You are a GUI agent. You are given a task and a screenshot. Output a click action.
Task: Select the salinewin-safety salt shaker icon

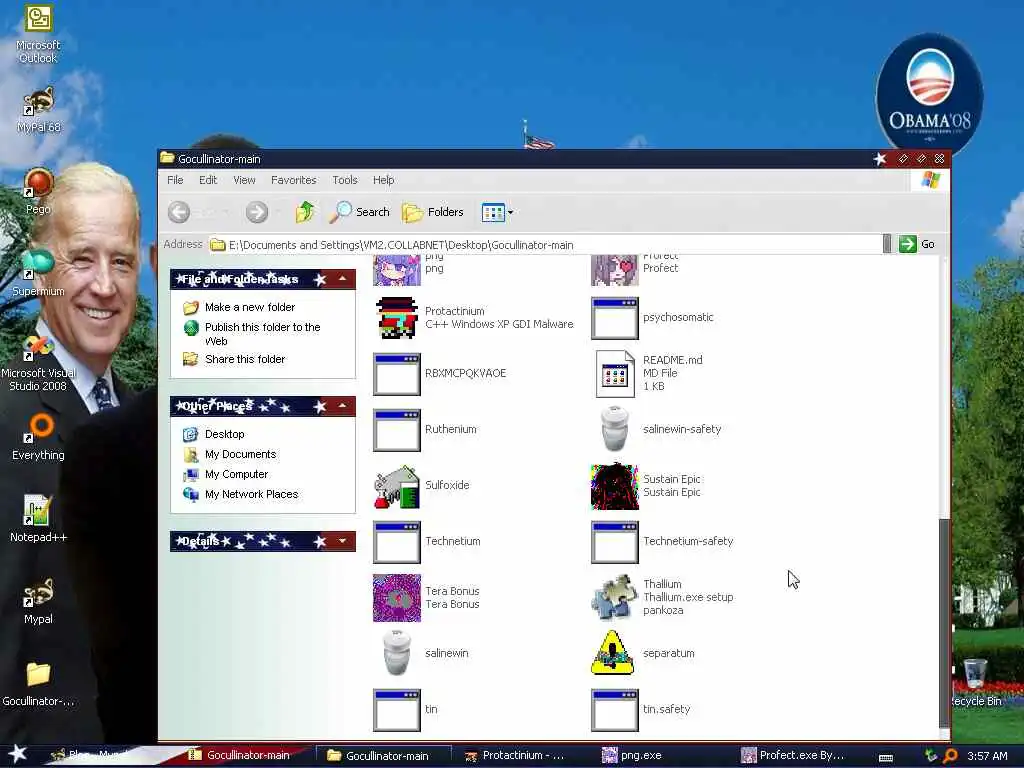tap(615, 428)
